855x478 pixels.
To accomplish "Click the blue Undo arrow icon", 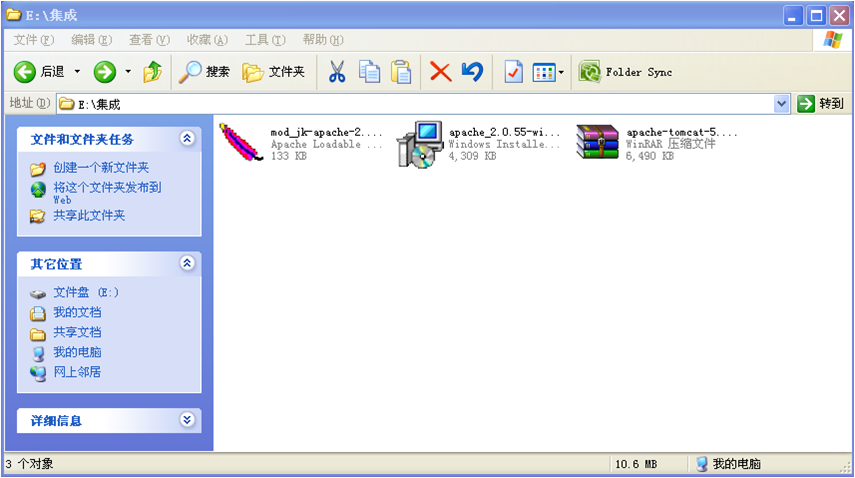I will (472, 71).
